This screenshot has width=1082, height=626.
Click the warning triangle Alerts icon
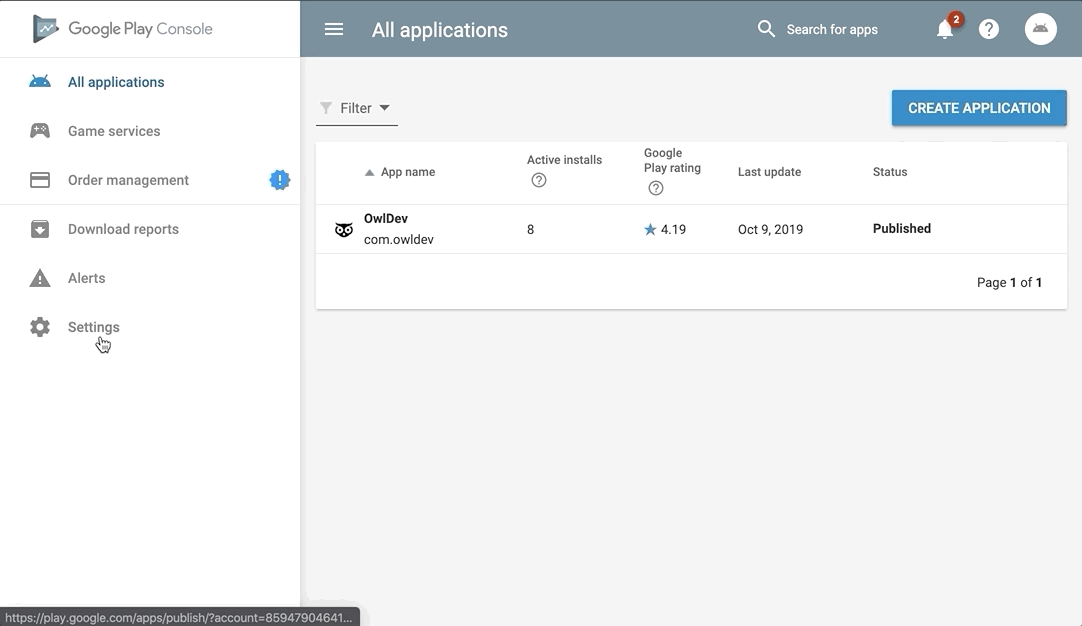point(40,278)
